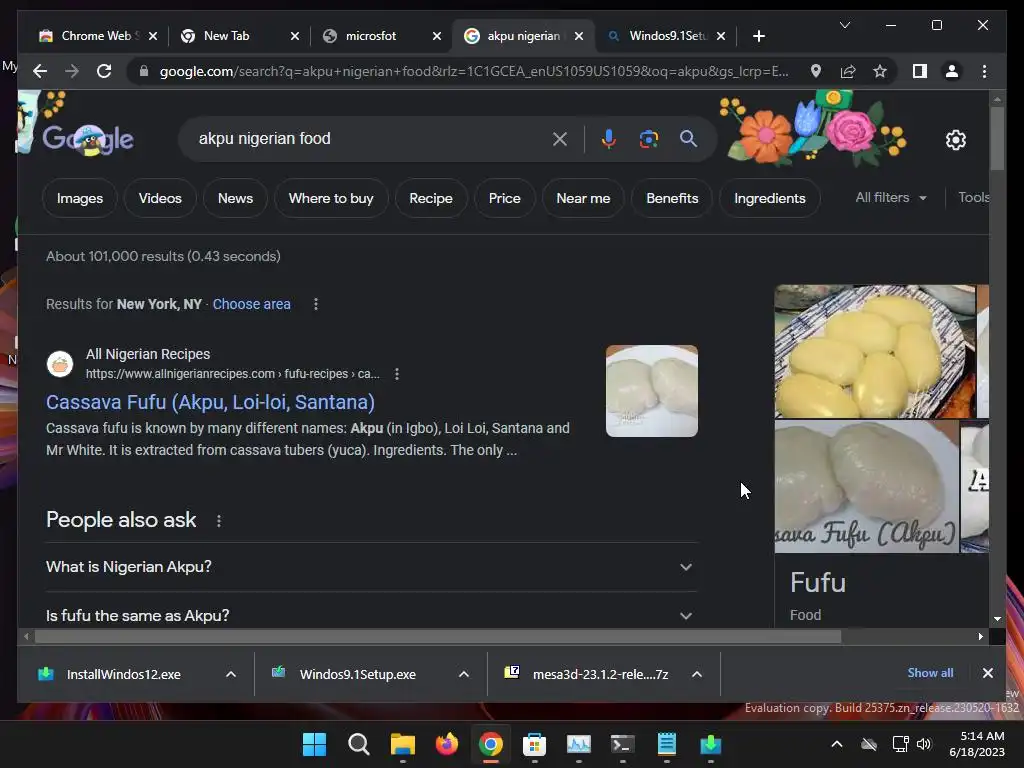
Task: Open location access pin in address bar
Action: pos(816,71)
